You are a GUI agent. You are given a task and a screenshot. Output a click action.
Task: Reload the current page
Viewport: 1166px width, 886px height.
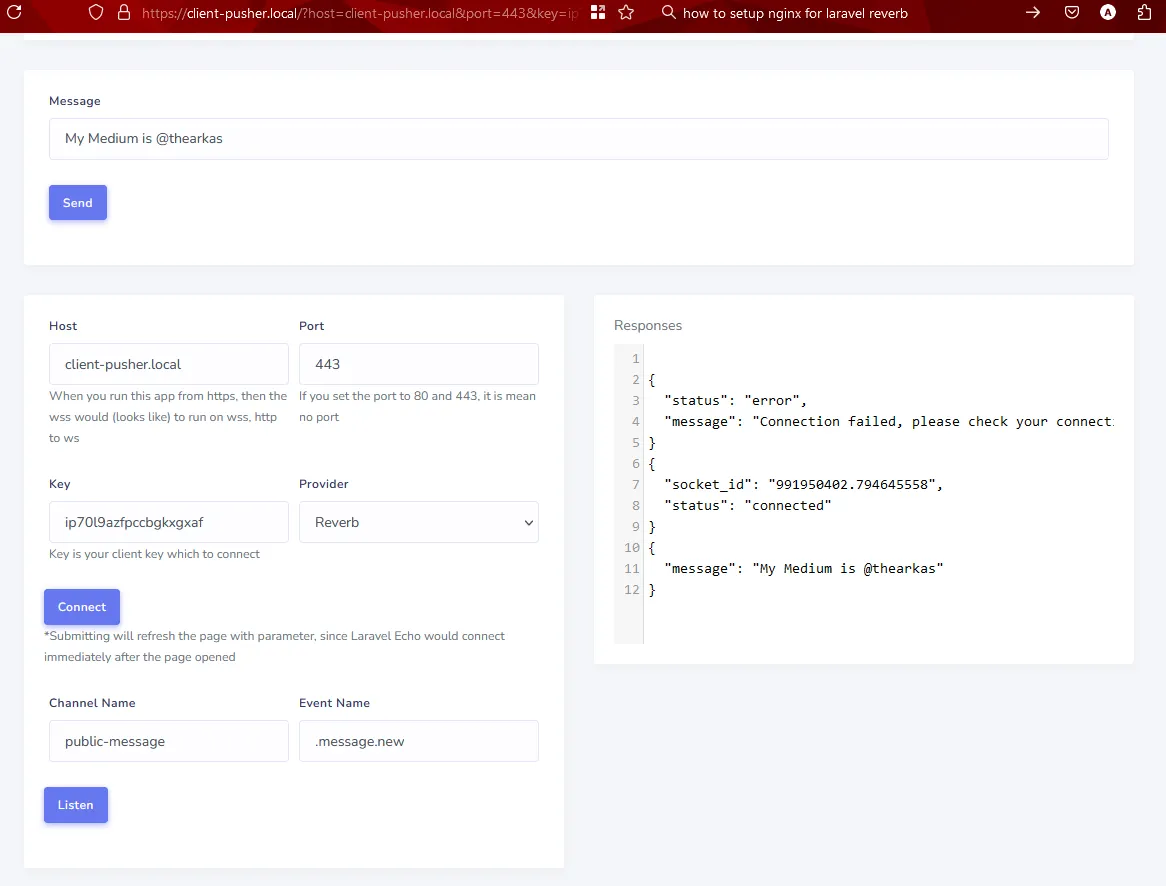14,12
